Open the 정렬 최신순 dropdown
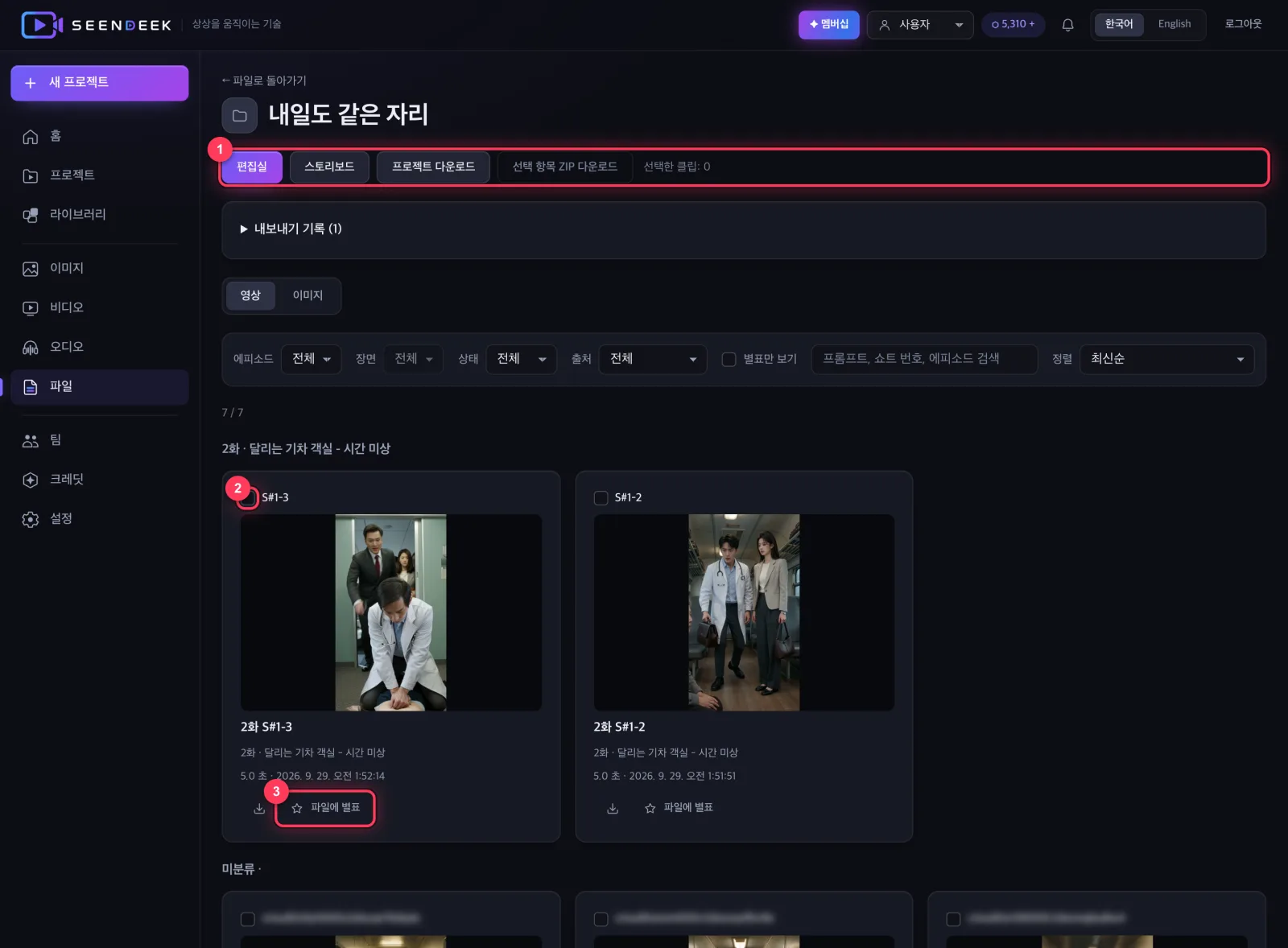 (1167, 359)
